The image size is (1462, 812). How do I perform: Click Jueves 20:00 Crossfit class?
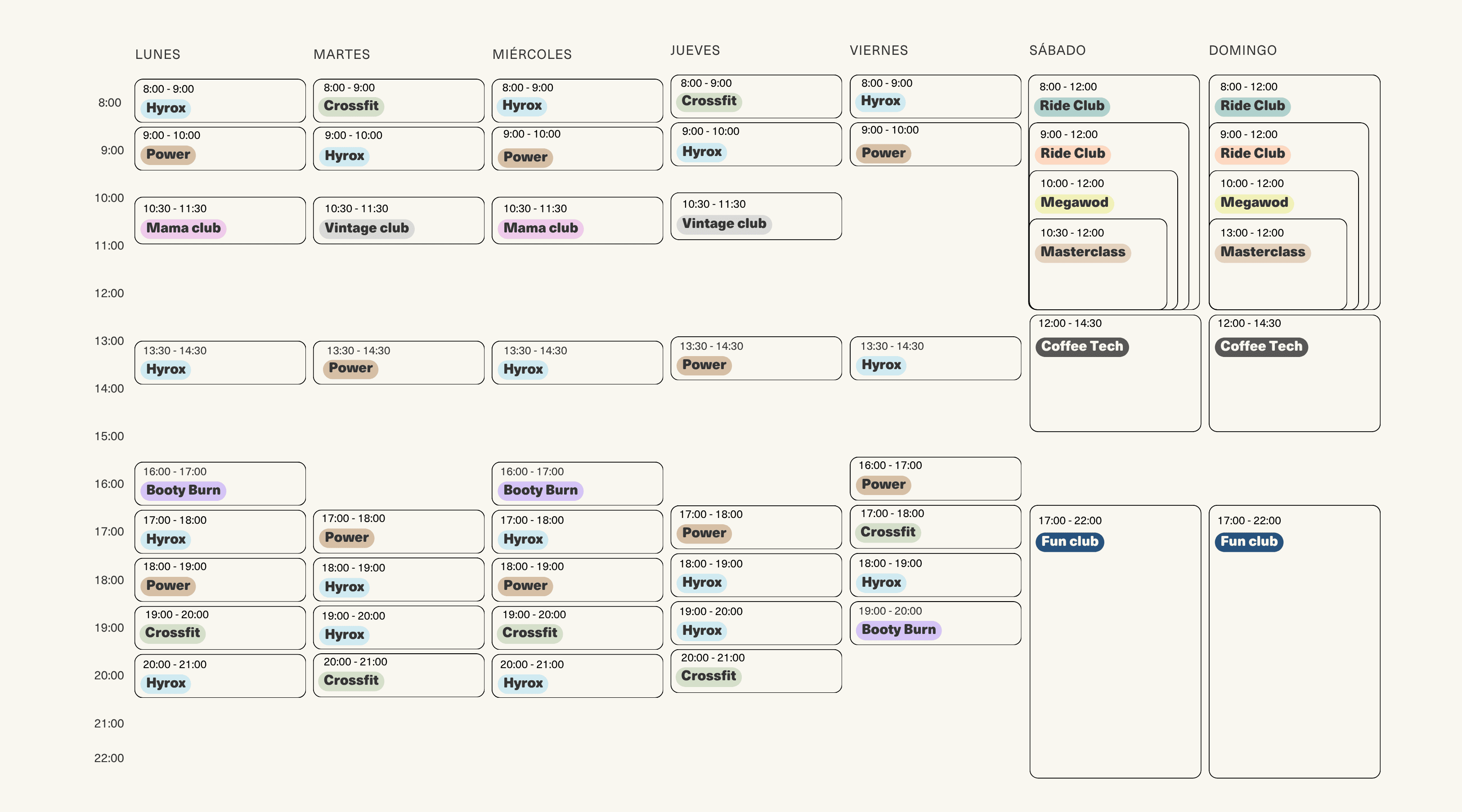(756, 671)
